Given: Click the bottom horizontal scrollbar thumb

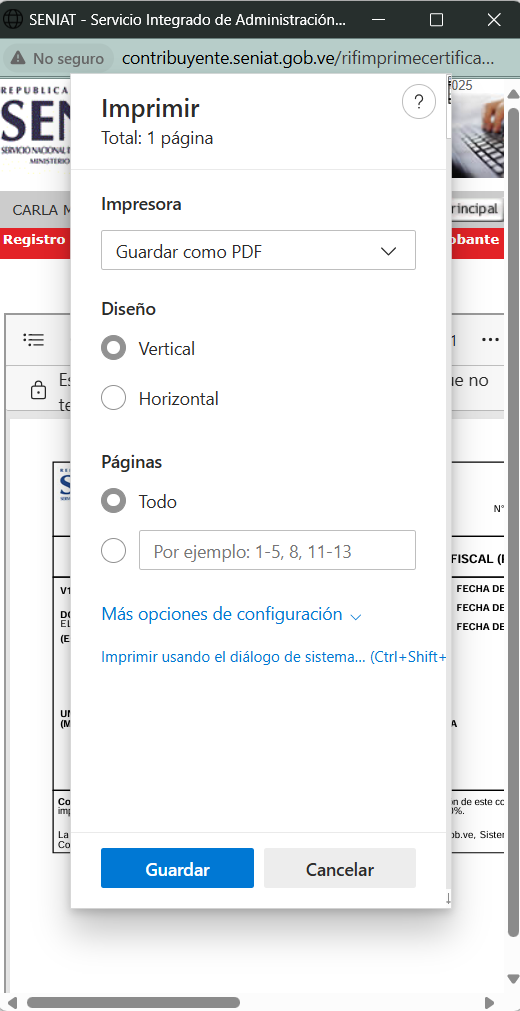Looking at the screenshot, I should 134,1003.
